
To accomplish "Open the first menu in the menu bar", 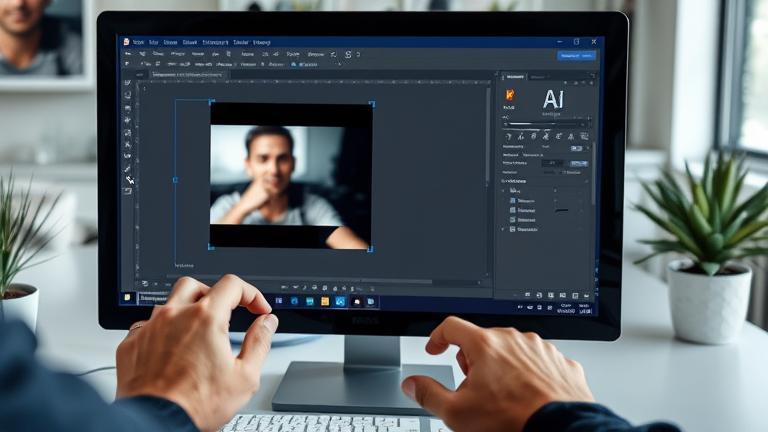I will tap(139, 43).
